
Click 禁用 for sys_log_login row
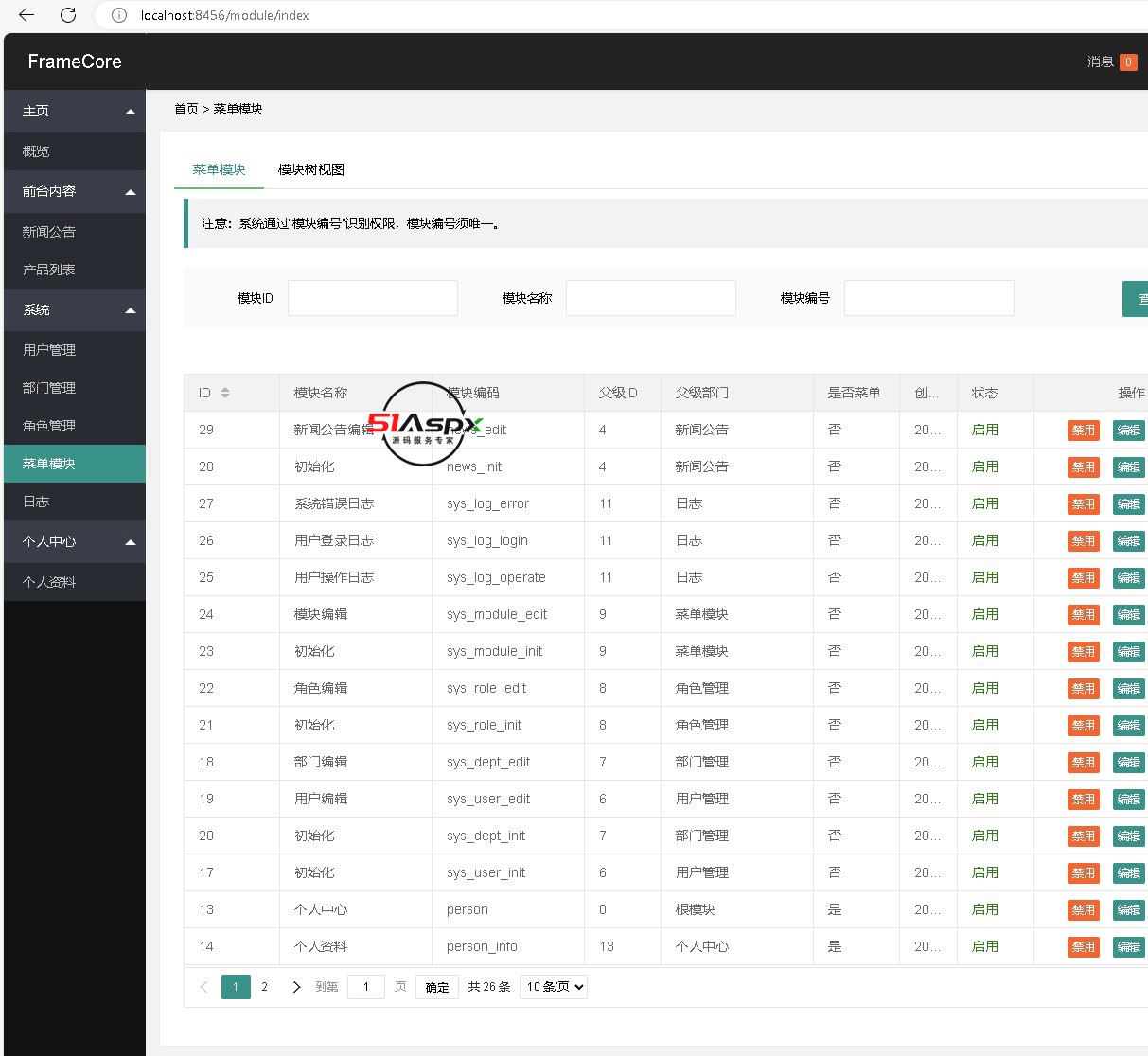click(x=1084, y=541)
